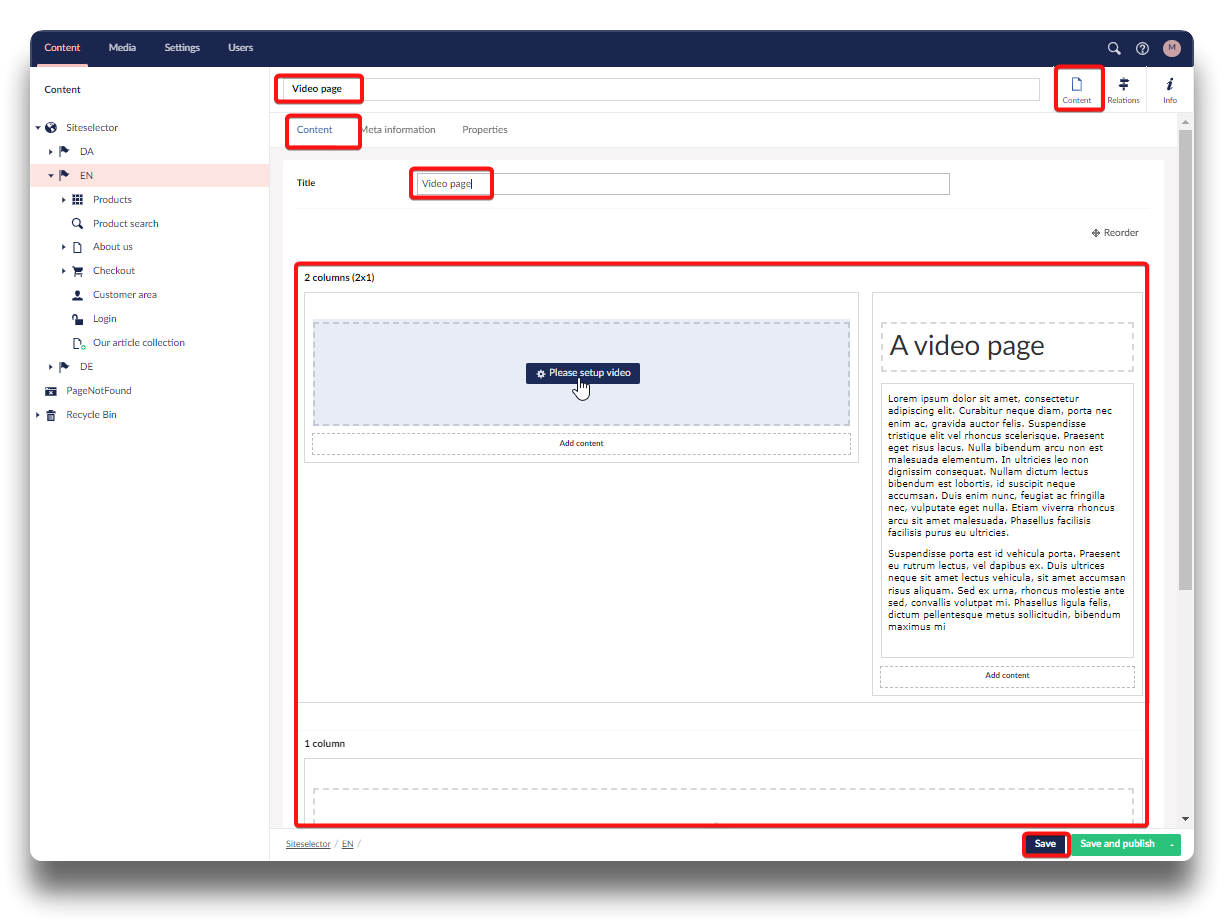Expand the DA language node
The image size is (1224, 923).
click(x=51, y=152)
